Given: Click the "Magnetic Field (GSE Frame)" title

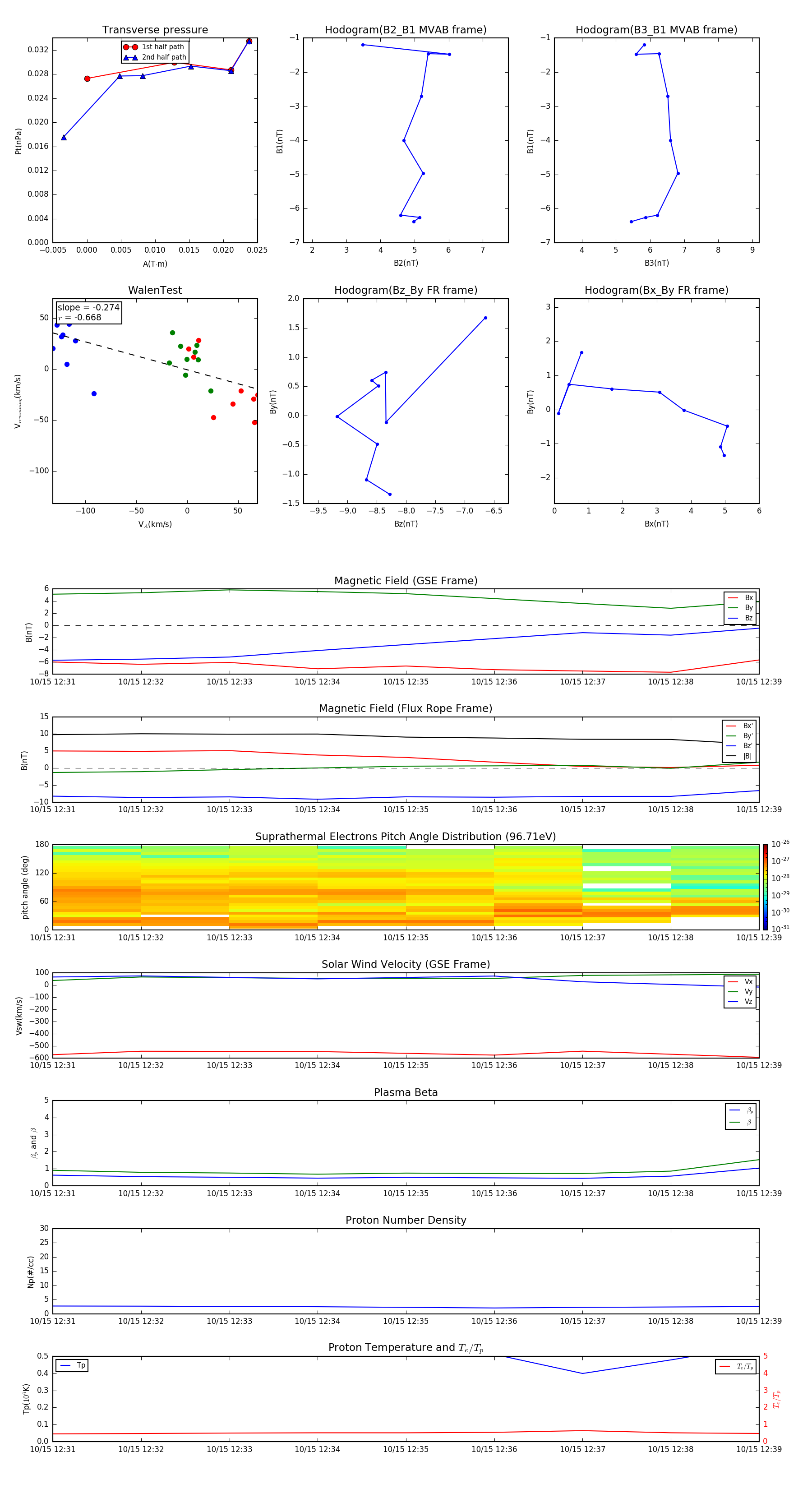Looking at the screenshot, I should tap(406, 581).
